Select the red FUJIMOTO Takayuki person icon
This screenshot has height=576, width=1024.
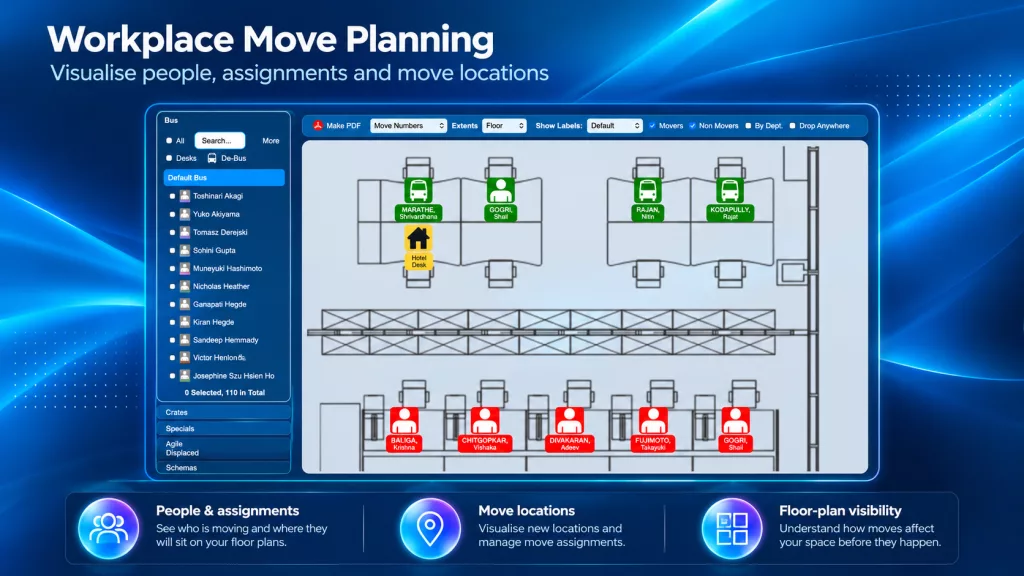653,421
